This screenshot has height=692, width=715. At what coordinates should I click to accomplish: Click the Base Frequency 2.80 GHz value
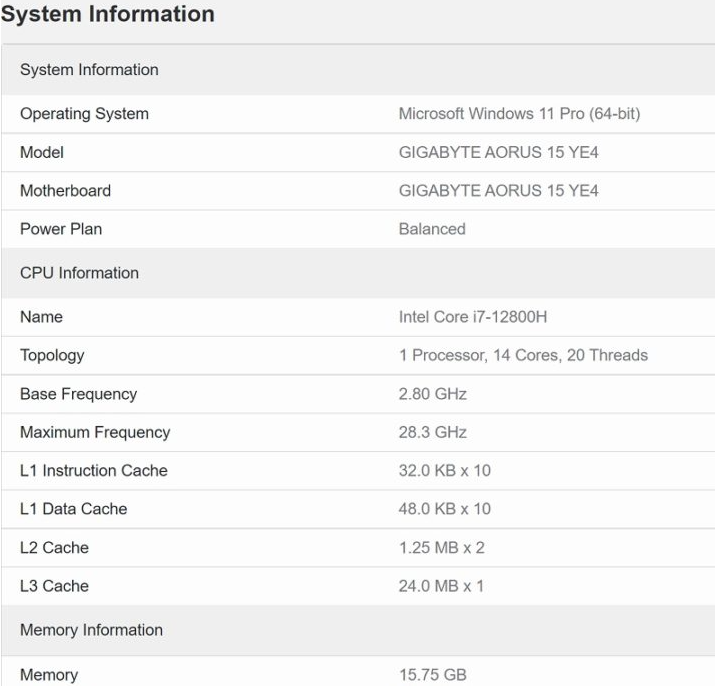[x=432, y=394]
